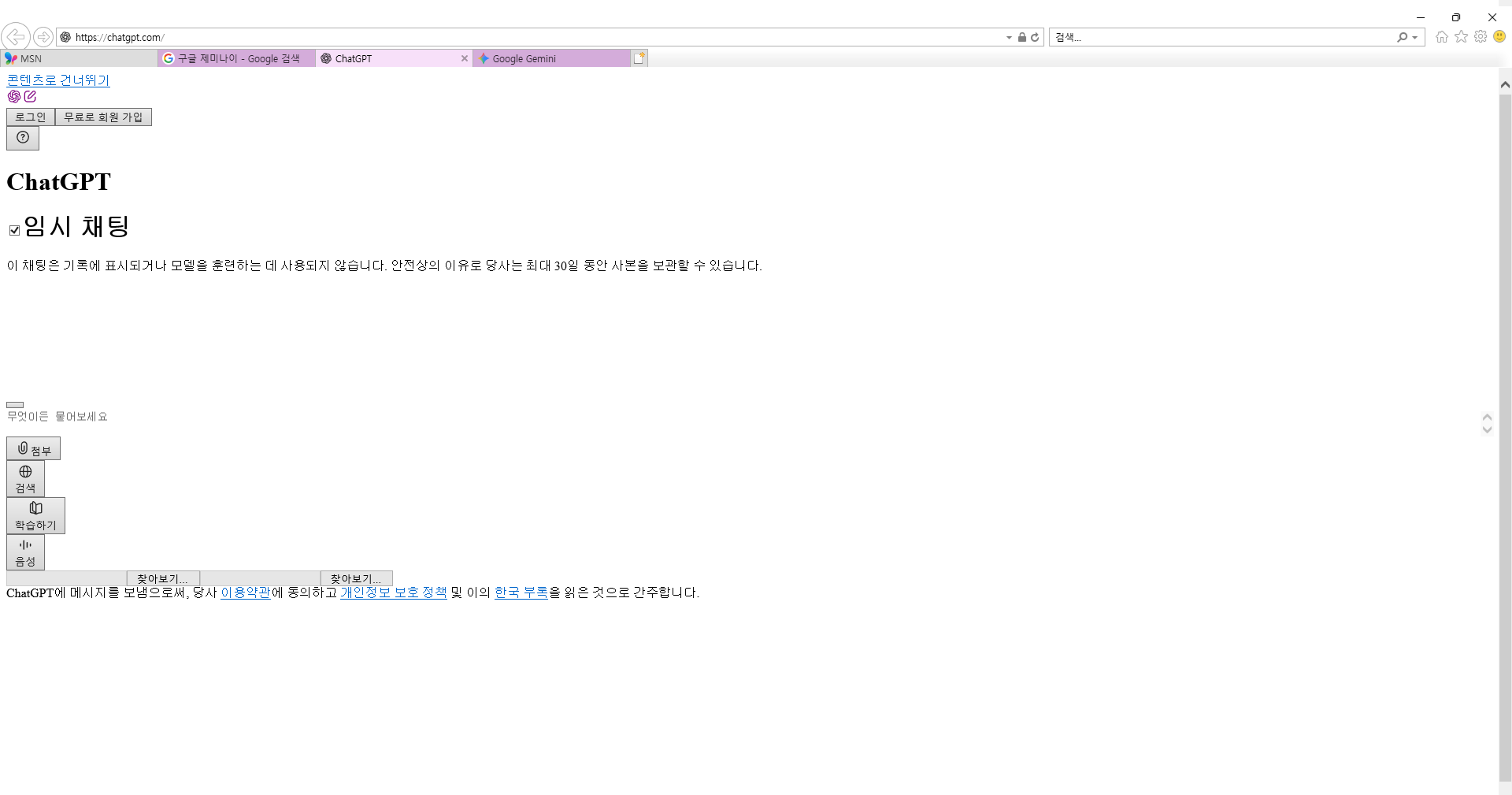1512x795 pixels.
Task: Click the second 찾아보기 file browse button
Action: point(357,578)
